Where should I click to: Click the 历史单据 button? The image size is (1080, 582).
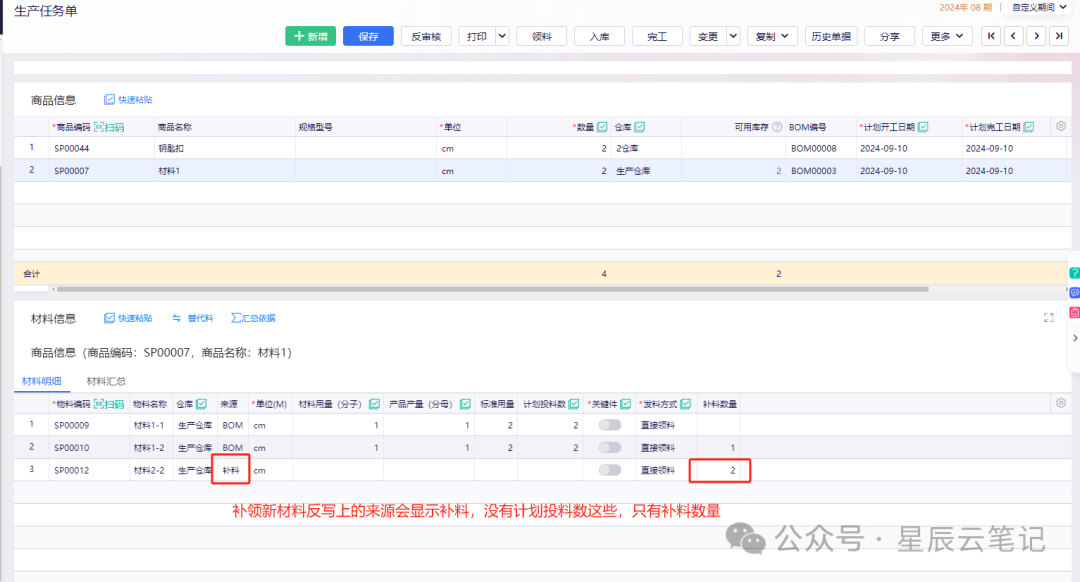pos(831,37)
